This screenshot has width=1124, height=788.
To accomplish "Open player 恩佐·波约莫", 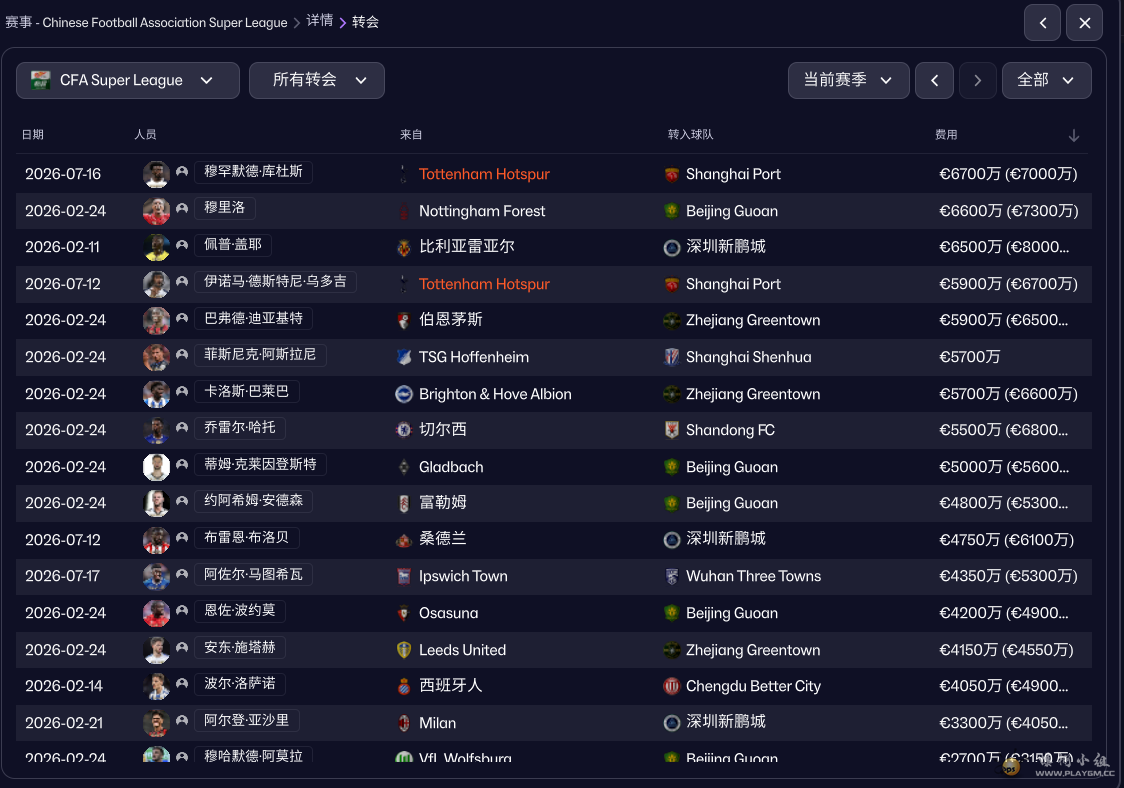I will [x=239, y=611].
